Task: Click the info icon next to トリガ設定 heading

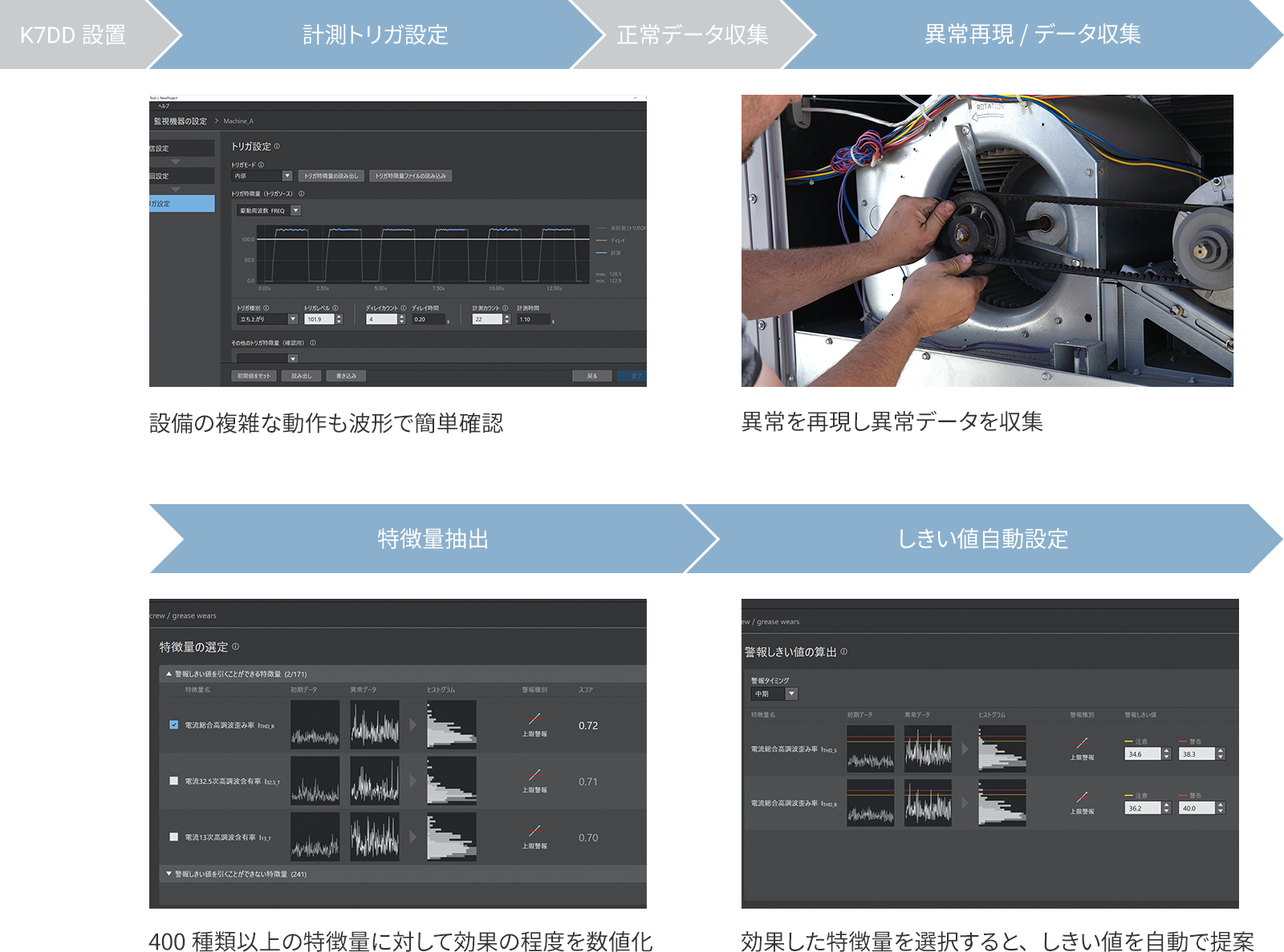Action: (x=278, y=145)
